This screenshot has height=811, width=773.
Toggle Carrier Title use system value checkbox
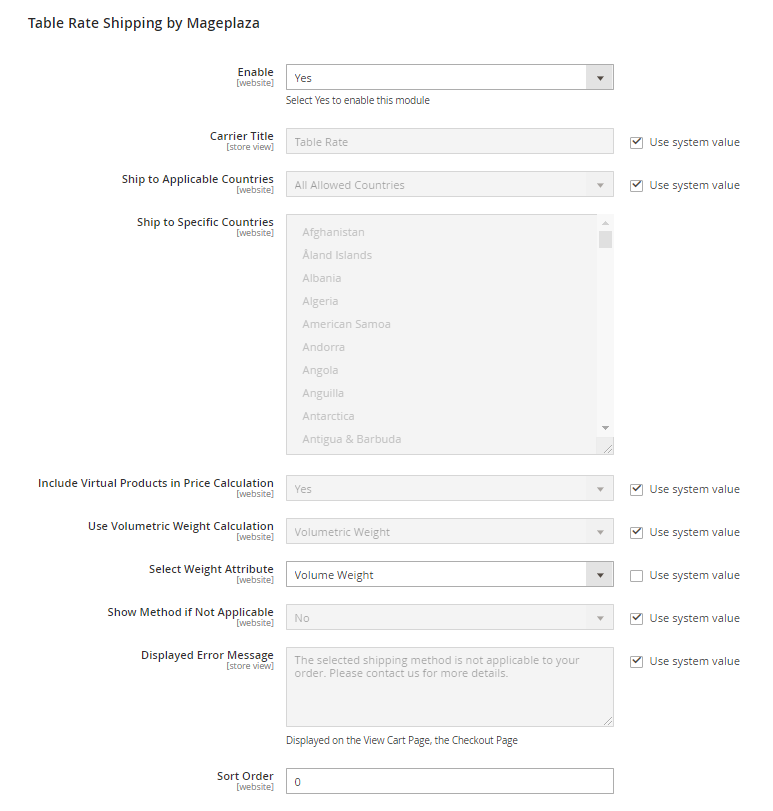pyautogui.click(x=637, y=142)
